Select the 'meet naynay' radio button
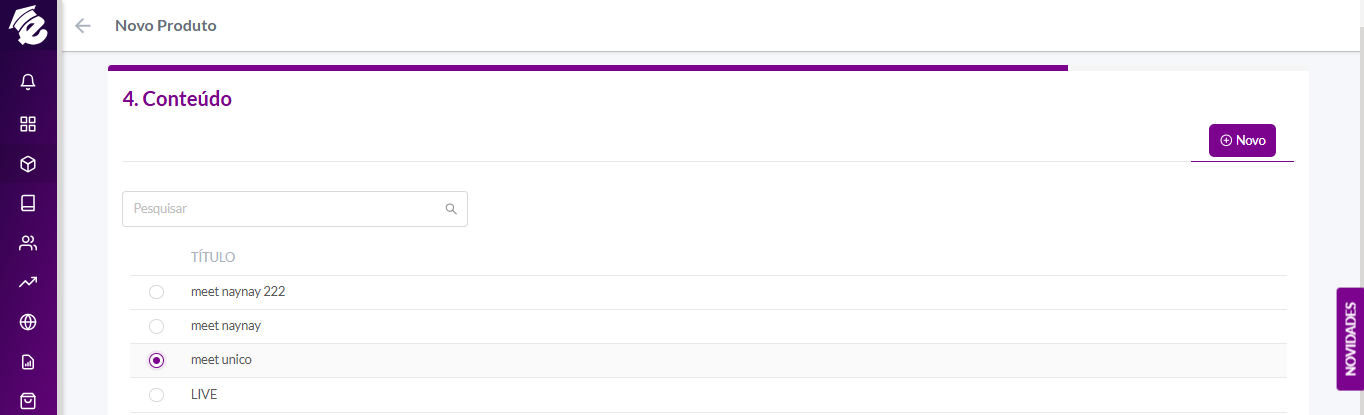This screenshot has height=415, width=1364. click(156, 326)
